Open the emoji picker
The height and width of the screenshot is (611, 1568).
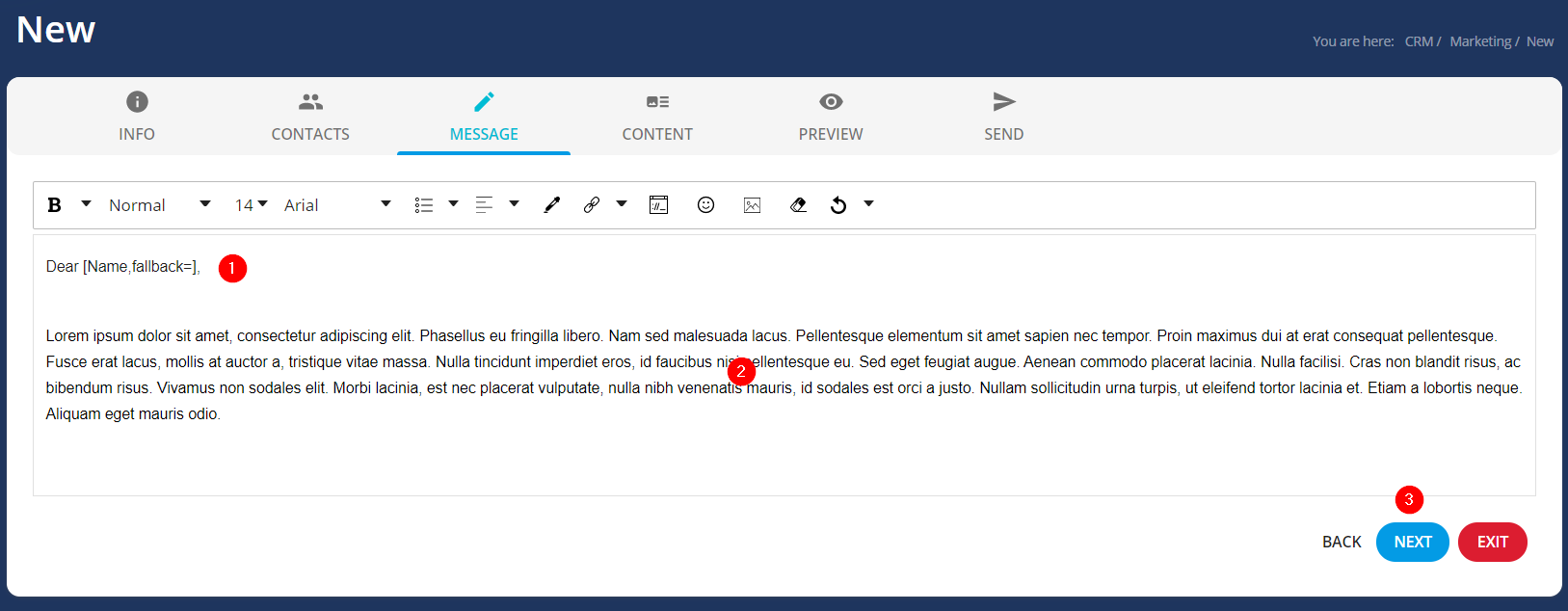coord(706,205)
